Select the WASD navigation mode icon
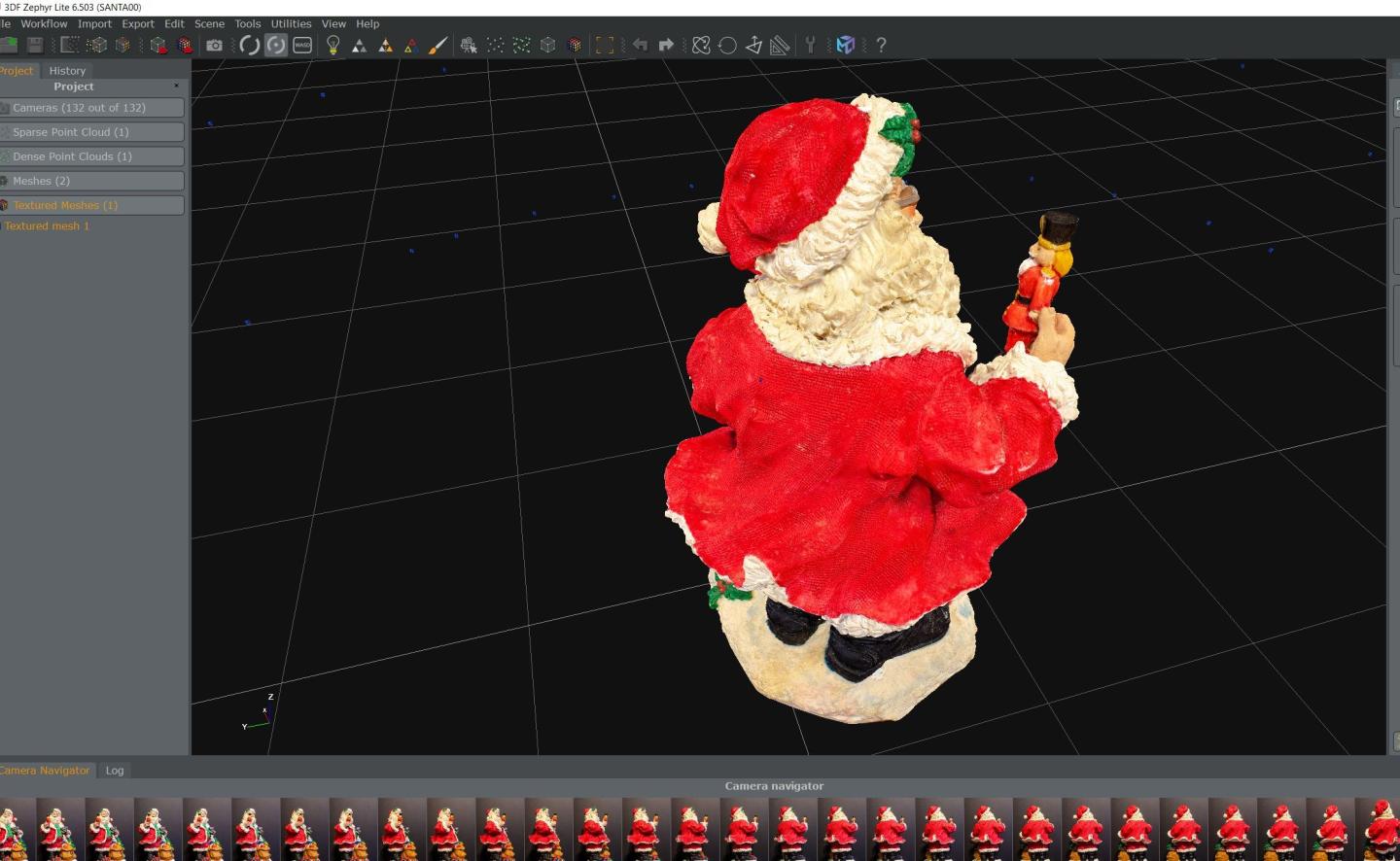This screenshot has width=1400, height=861. pos(302,45)
